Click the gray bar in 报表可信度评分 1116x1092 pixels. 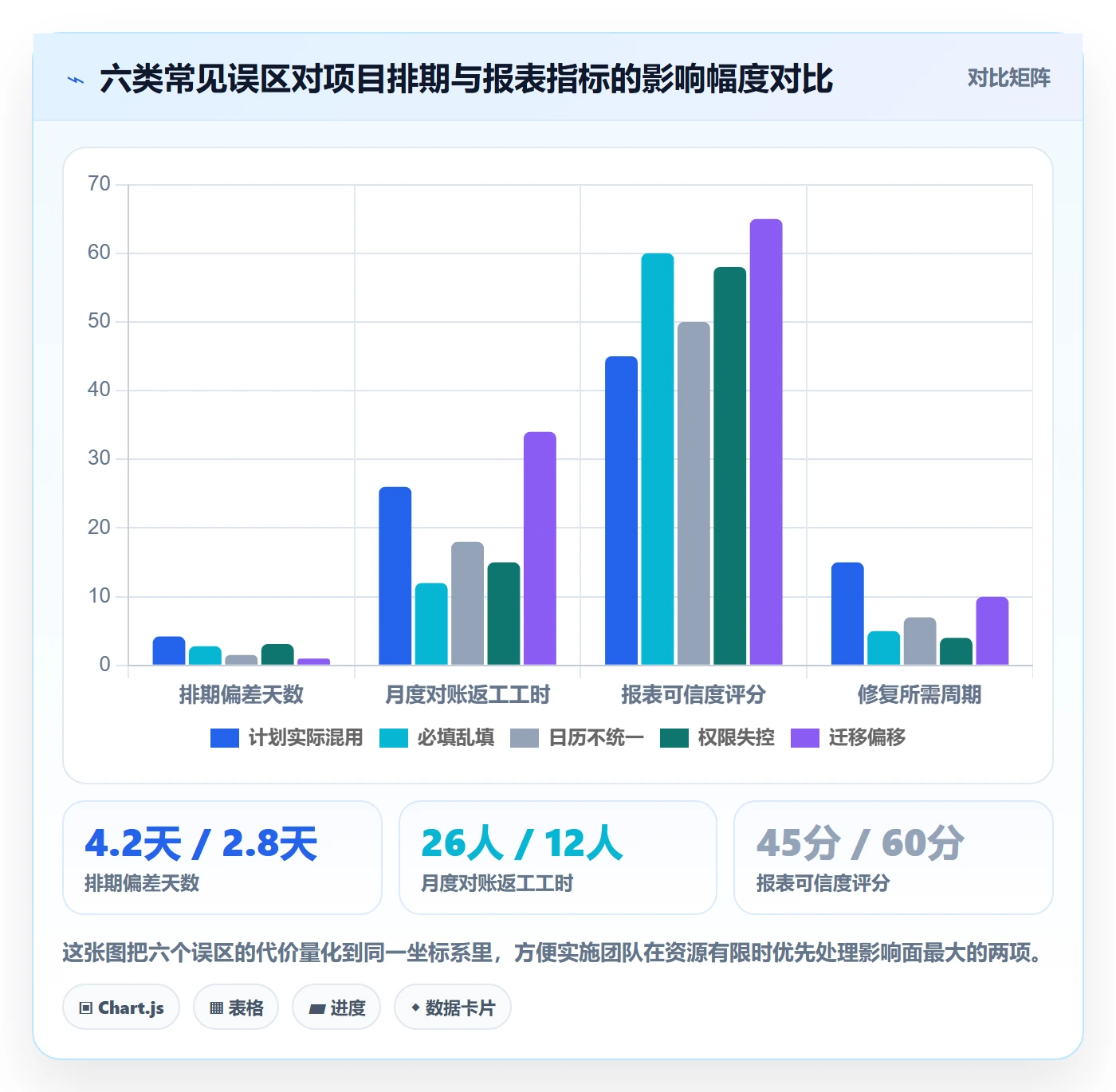click(x=694, y=493)
